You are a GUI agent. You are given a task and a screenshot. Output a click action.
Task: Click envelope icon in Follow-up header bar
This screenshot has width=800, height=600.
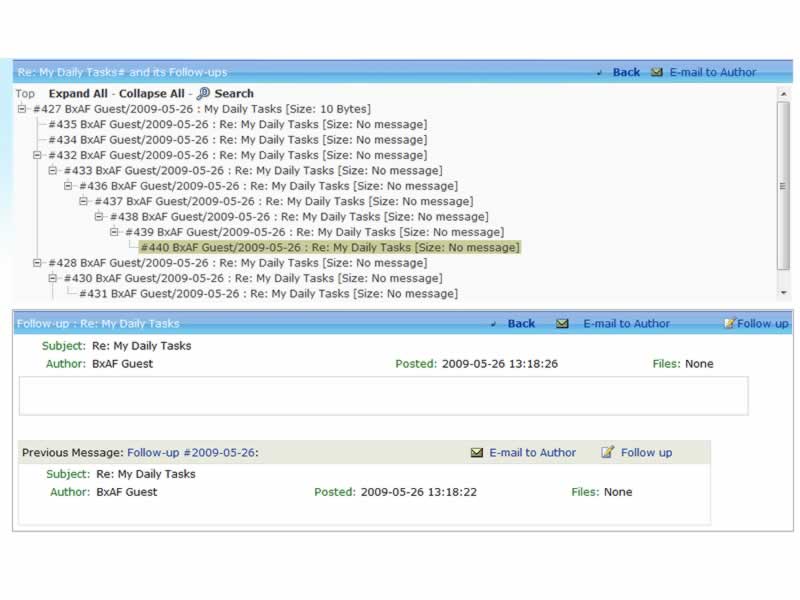562,324
